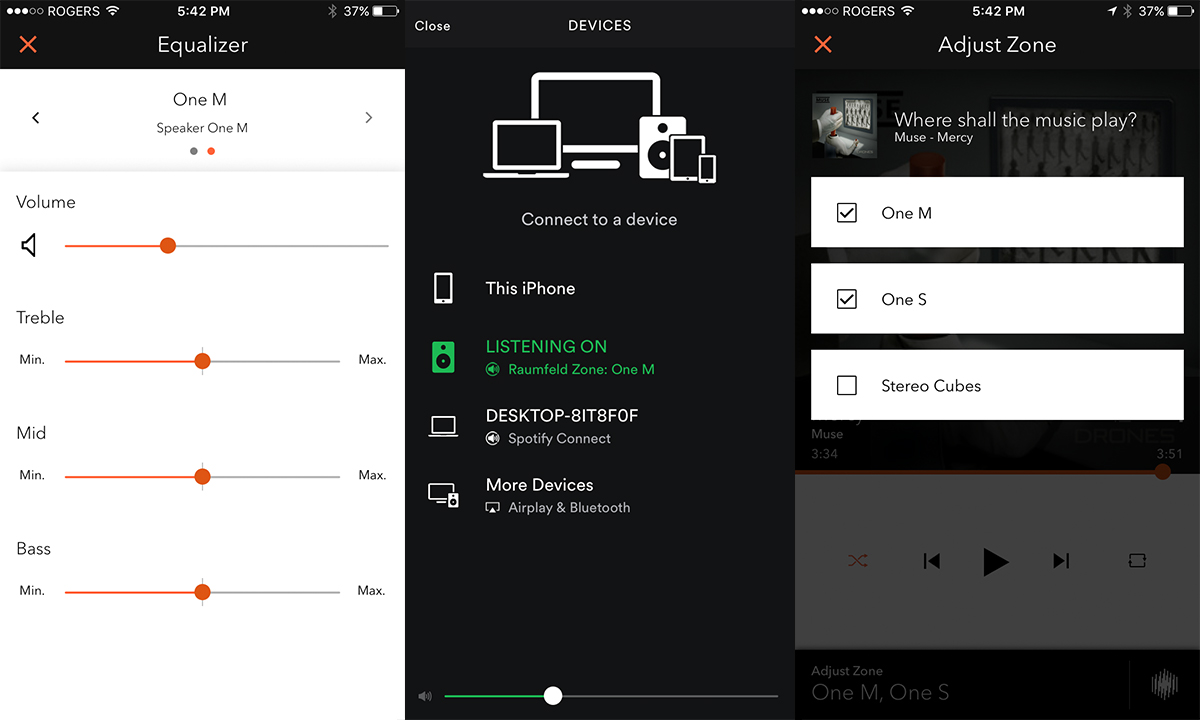
Task: Tap the waveform now-playing icon
Action: 1164,684
